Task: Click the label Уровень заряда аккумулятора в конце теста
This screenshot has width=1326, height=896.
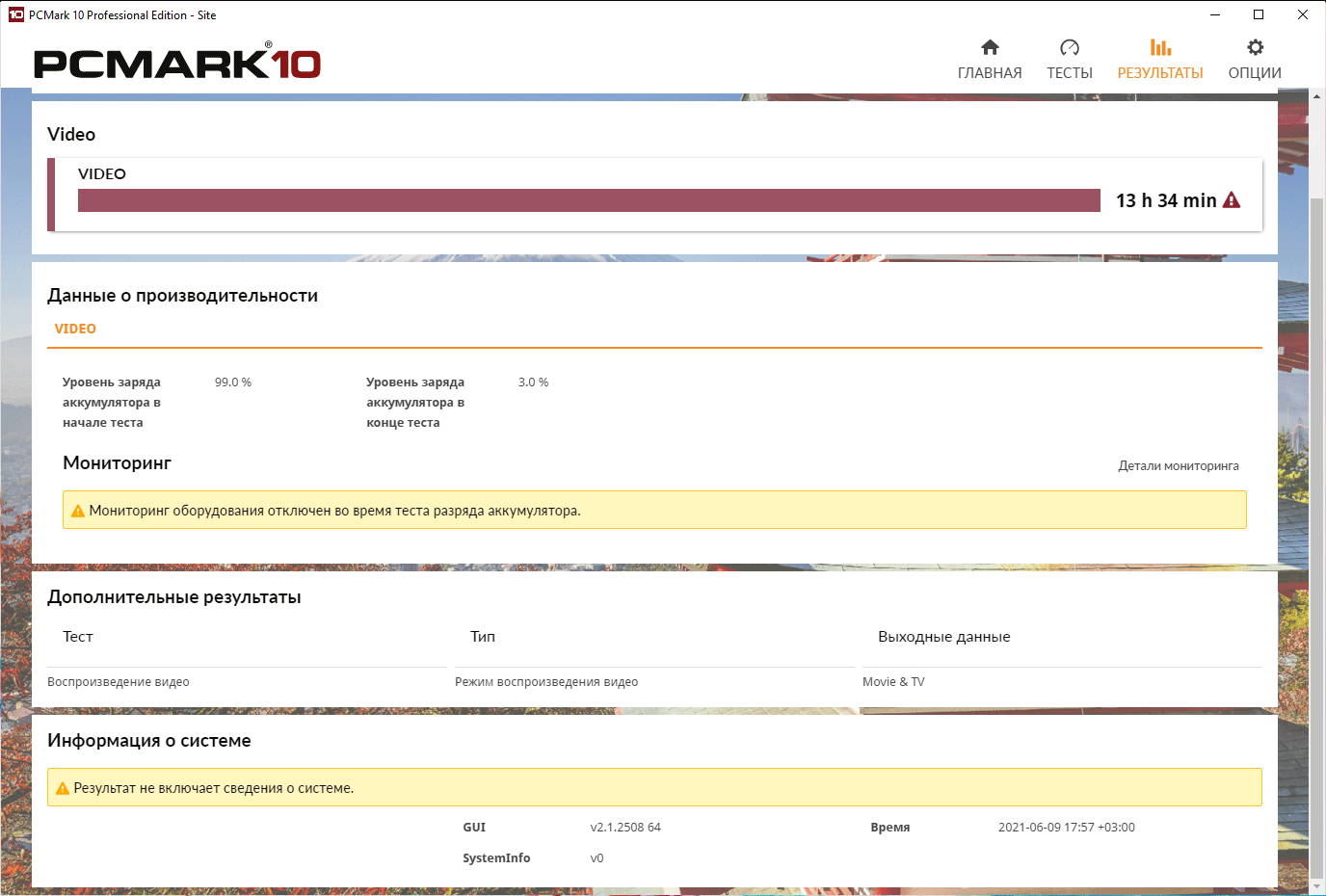Action: (x=415, y=403)
